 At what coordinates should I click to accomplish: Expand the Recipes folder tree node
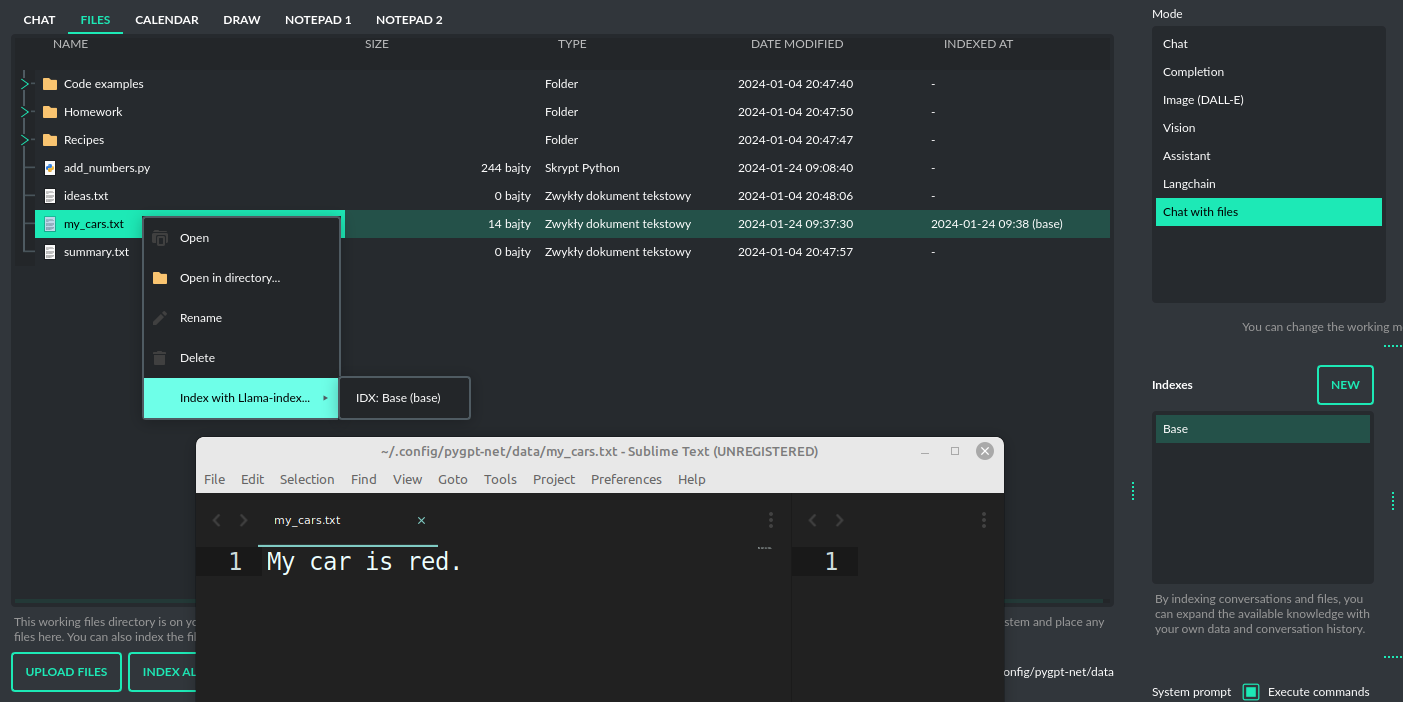coord(25,140)
